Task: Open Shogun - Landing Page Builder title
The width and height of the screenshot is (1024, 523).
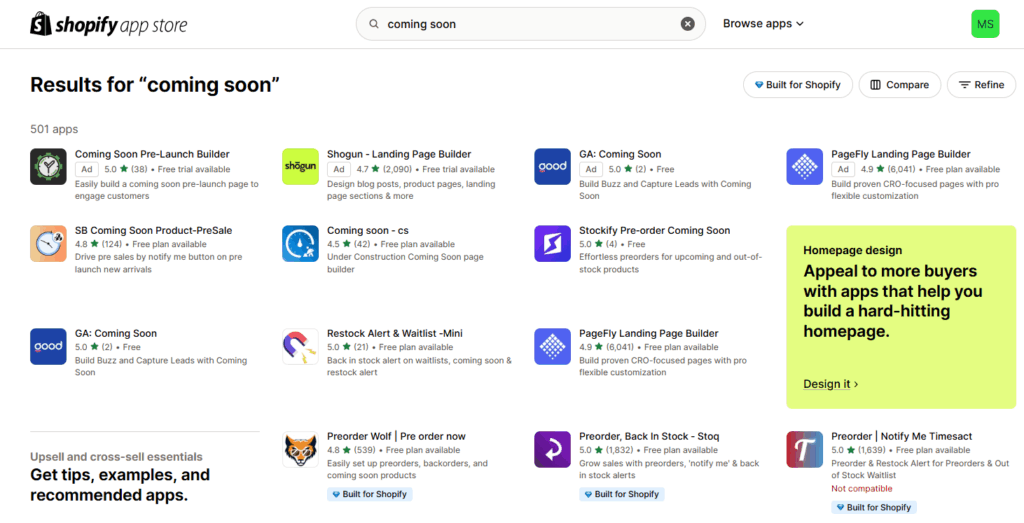Action: pyautogui.click(x=399, y=154)
